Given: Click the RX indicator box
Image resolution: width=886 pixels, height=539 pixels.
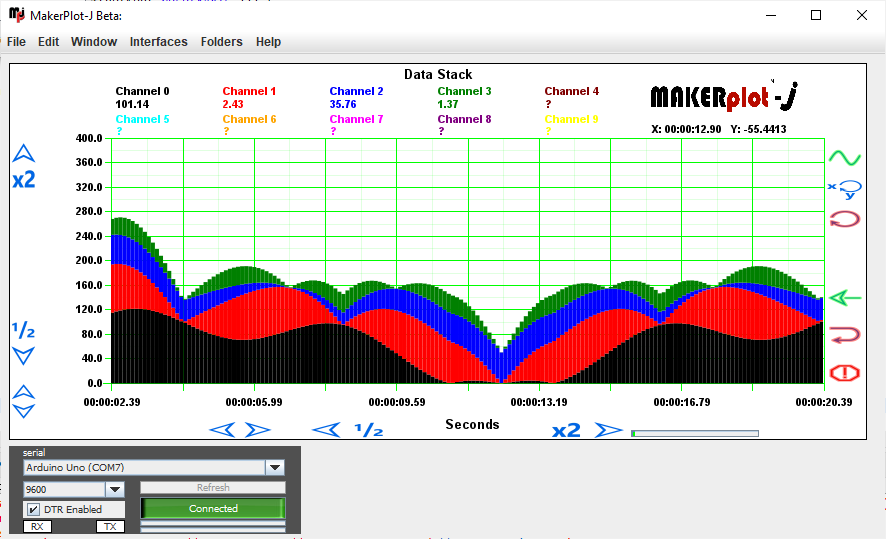Looking at the screenshot, I should point(37,527).
